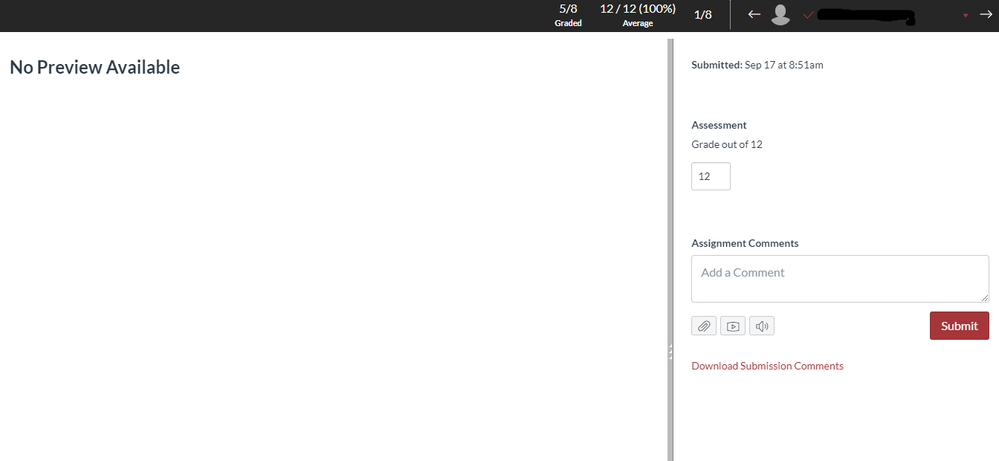Image resolution: width=999 pixels, height=461 pixels.
Task: Grab the comment box resize corner handle
Action: coord(985,298)
